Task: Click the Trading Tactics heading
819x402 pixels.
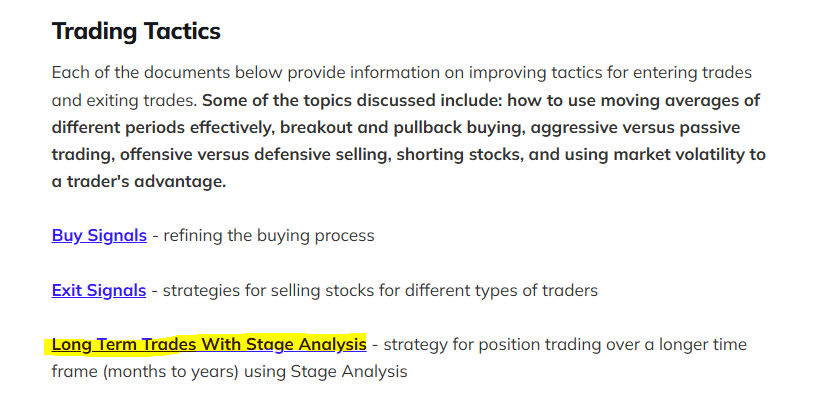Action: point(136,31)
